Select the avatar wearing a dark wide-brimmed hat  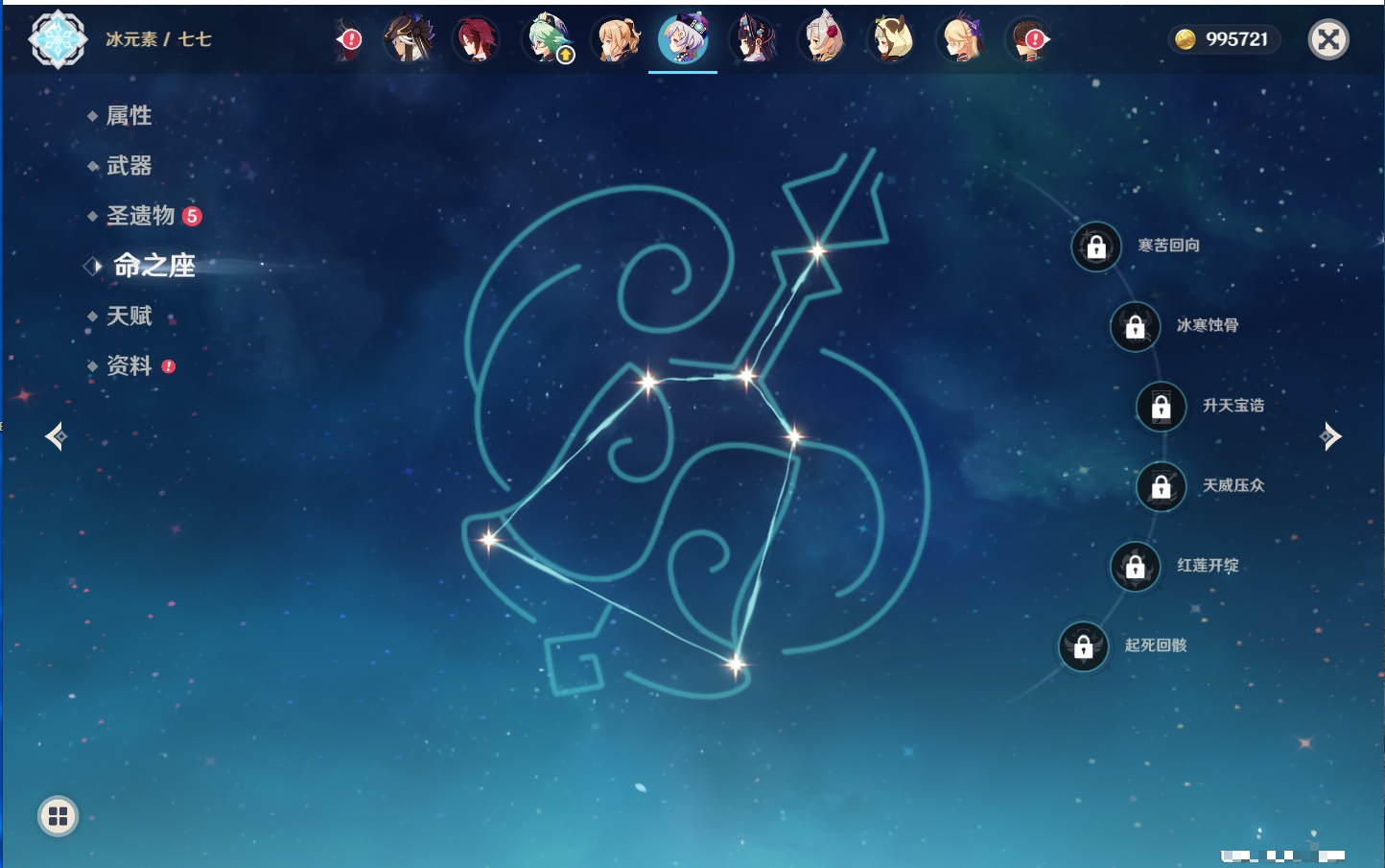click(x=410, y=39)
